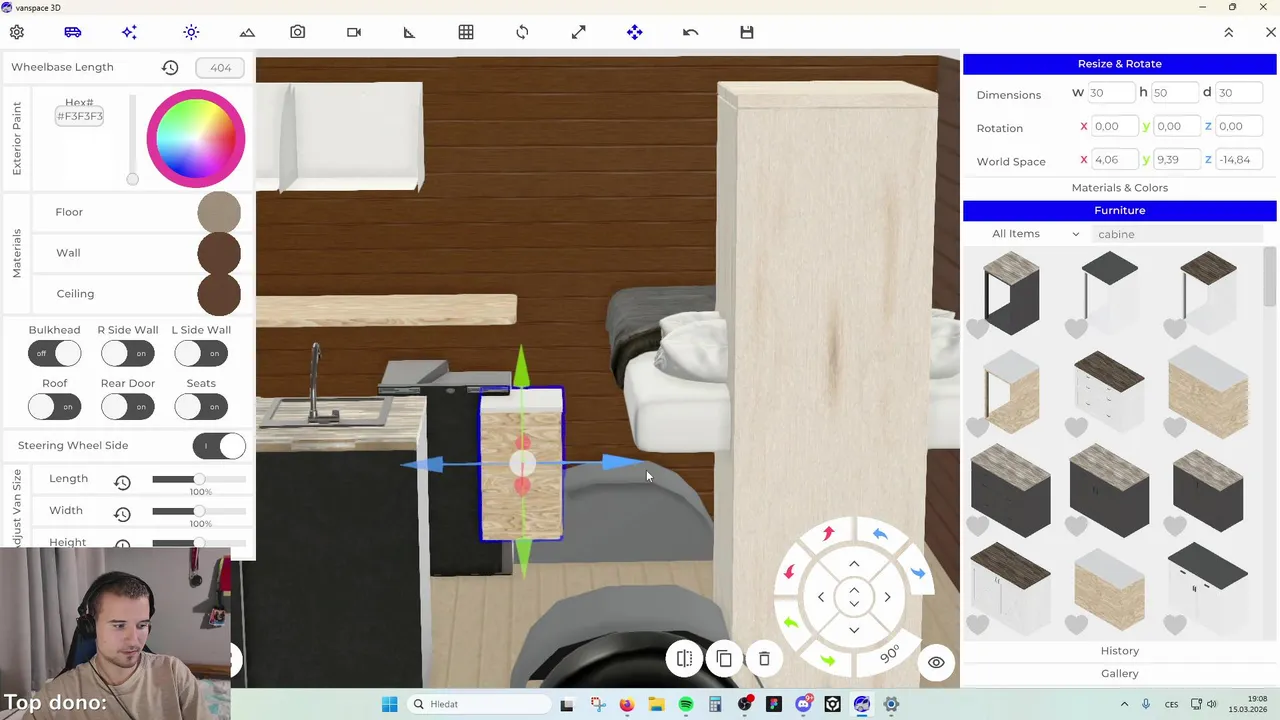Select the van vehicle icon
Viewport: 1280px width, 720px height.
[73, 32]
